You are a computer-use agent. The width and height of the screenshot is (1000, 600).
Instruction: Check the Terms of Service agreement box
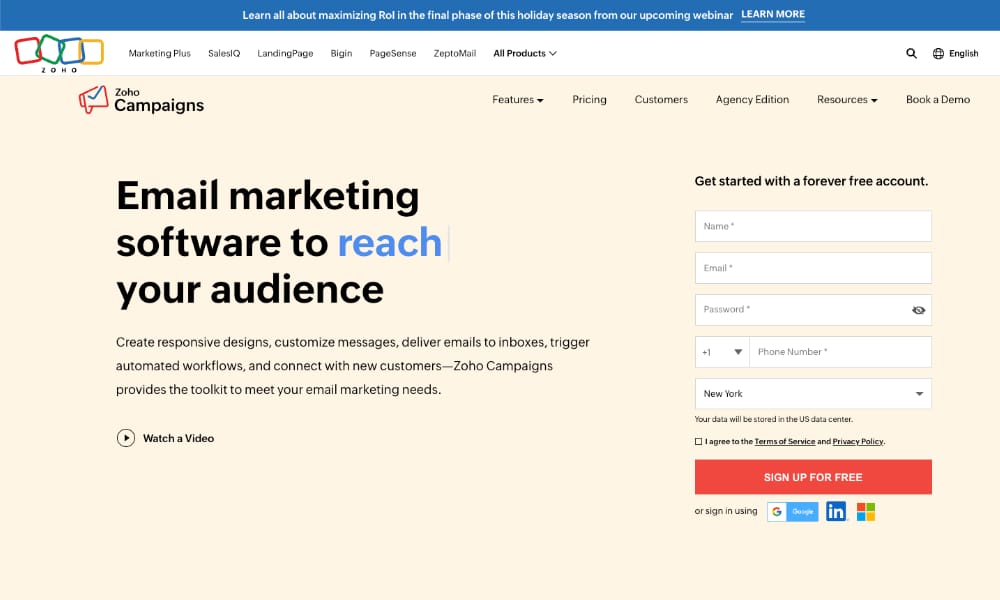coord(698,441)
